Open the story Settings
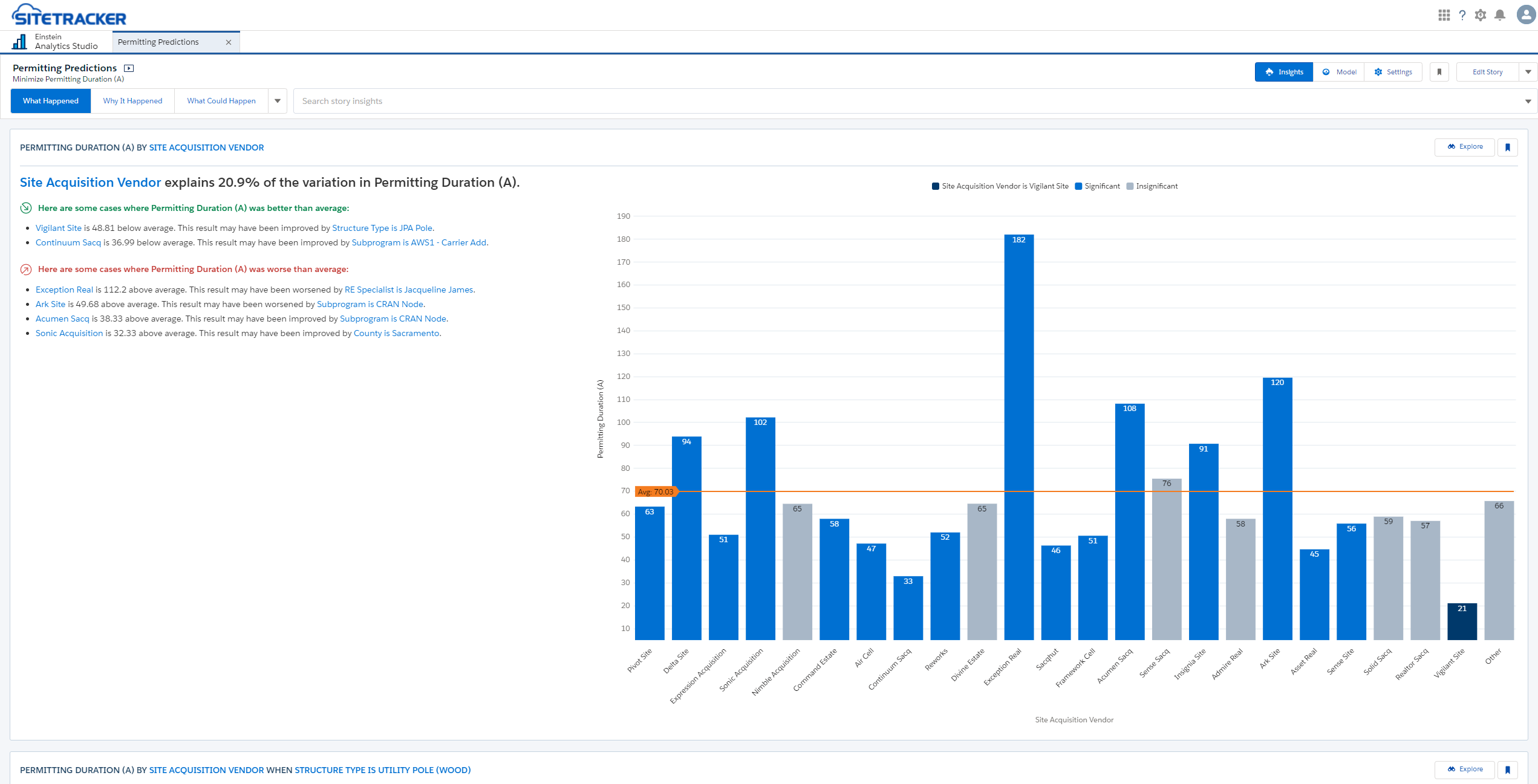This screenshot has width=1538, height=784. click(x=1393, y=72)
